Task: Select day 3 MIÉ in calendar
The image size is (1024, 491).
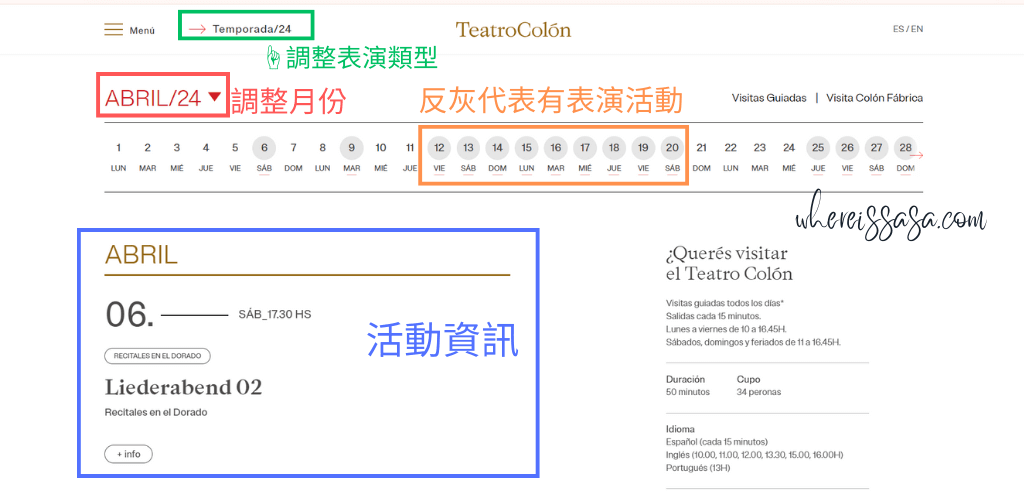Action: (x=176, y=157)
